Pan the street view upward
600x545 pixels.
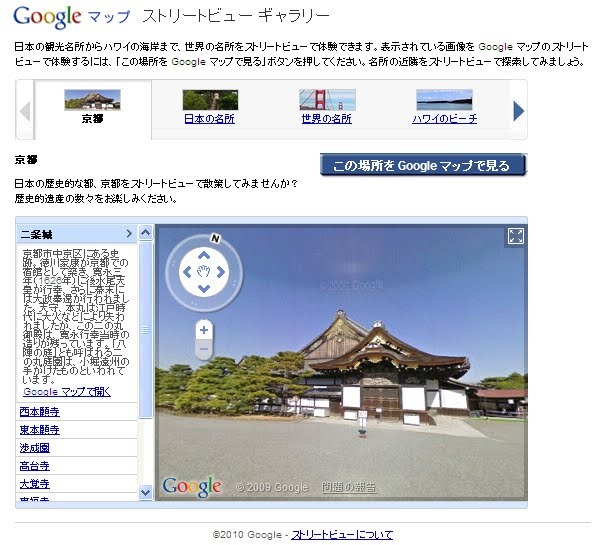[x=204, y=255]
